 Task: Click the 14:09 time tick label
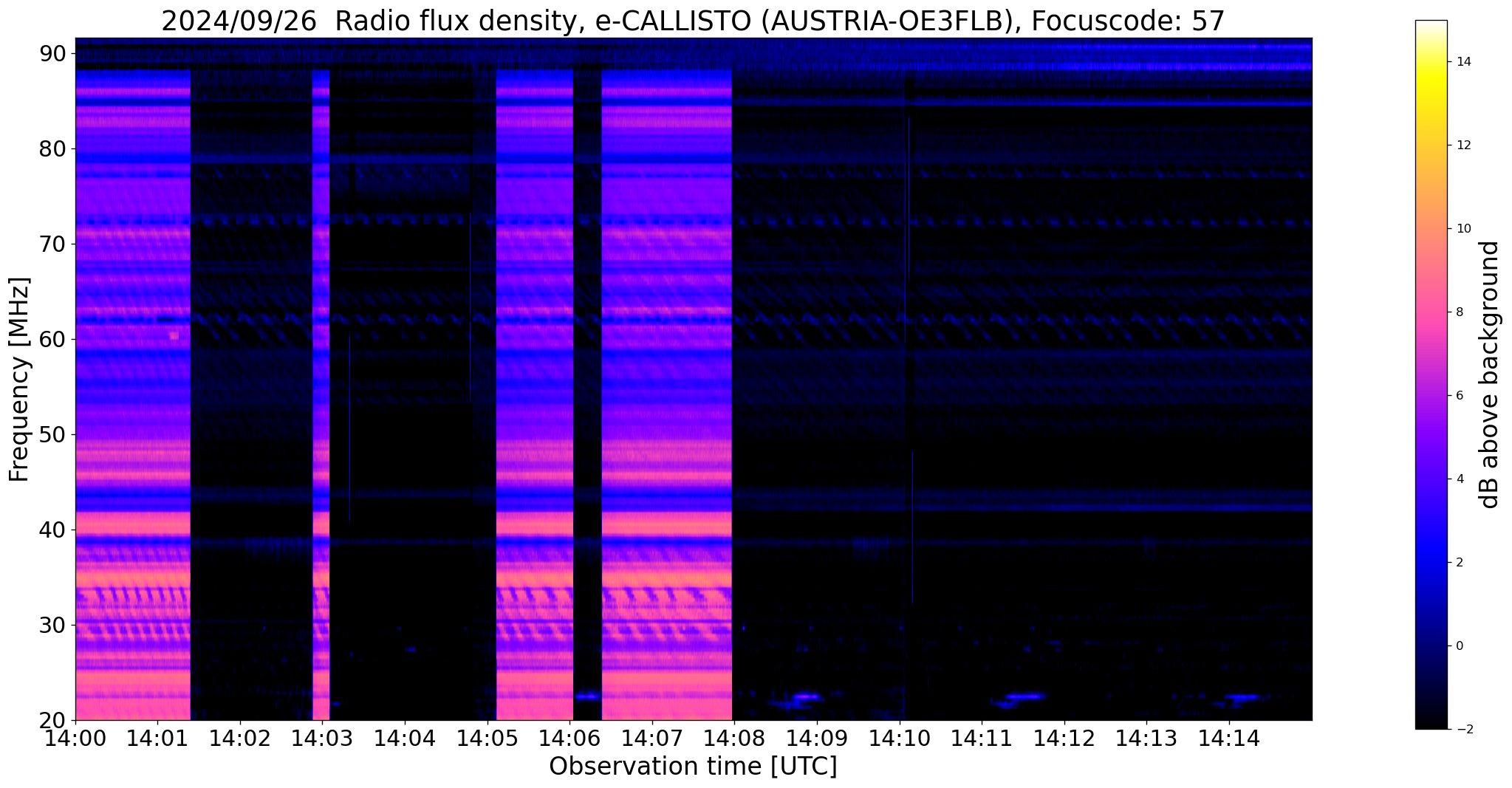(817, 738)
